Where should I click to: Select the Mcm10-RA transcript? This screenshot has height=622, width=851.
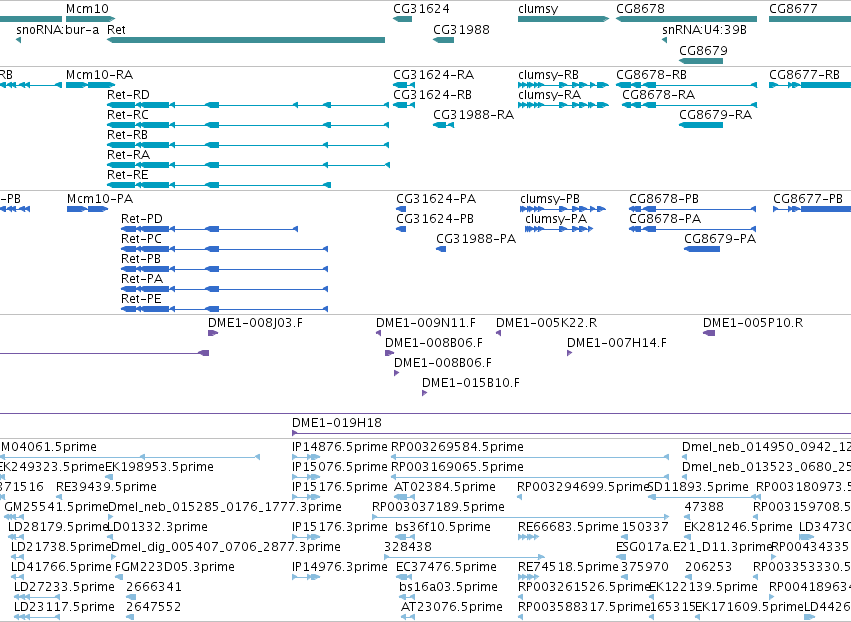click(x=90, y=85)
